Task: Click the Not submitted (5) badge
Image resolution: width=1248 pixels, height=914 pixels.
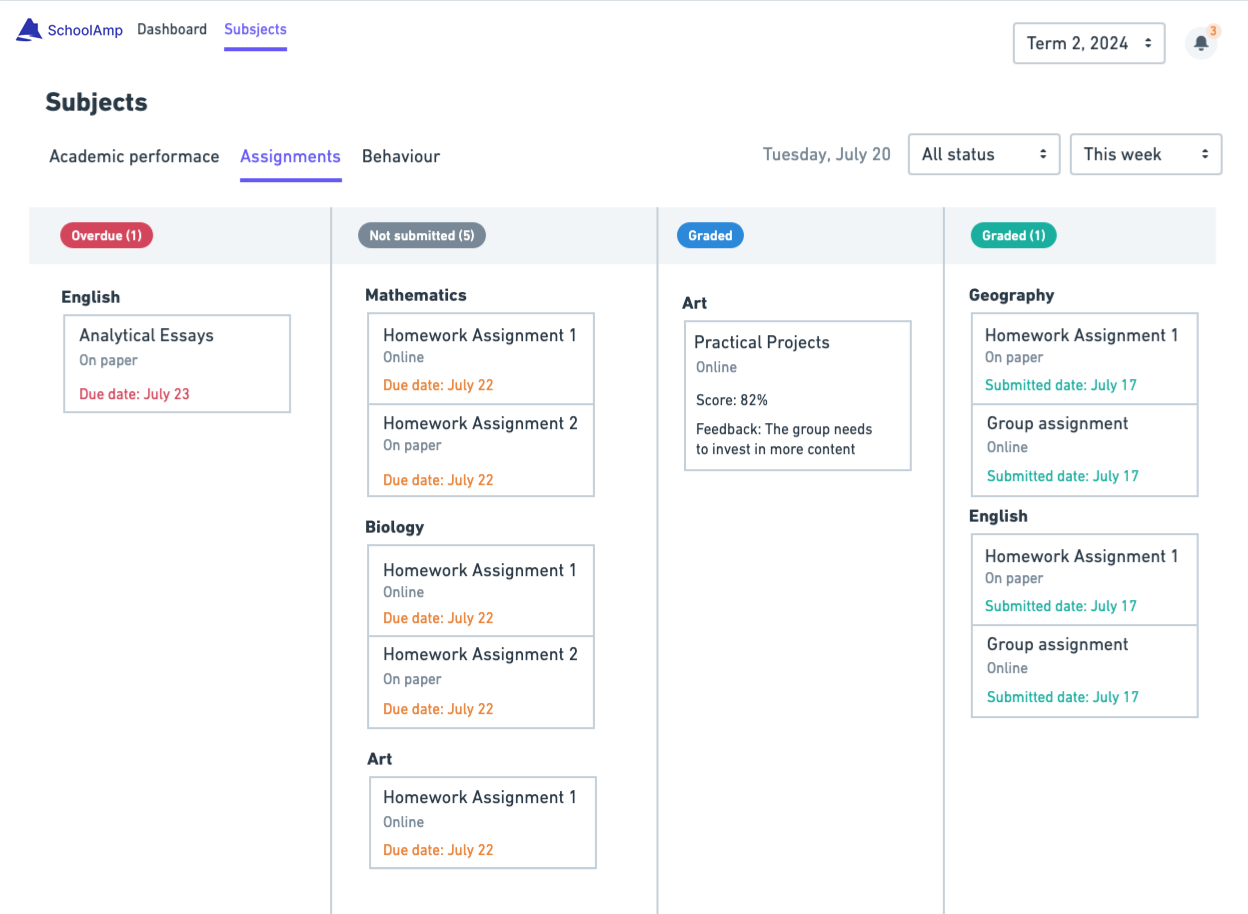Action: tap(421, 236)
